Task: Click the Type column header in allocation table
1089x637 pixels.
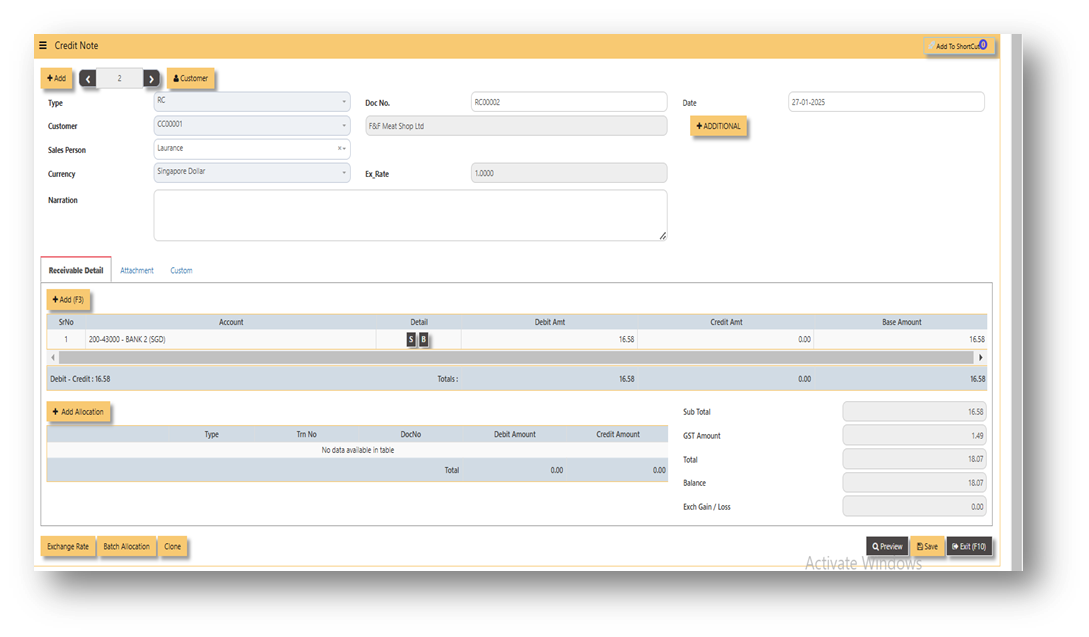Action: point(212,434)
